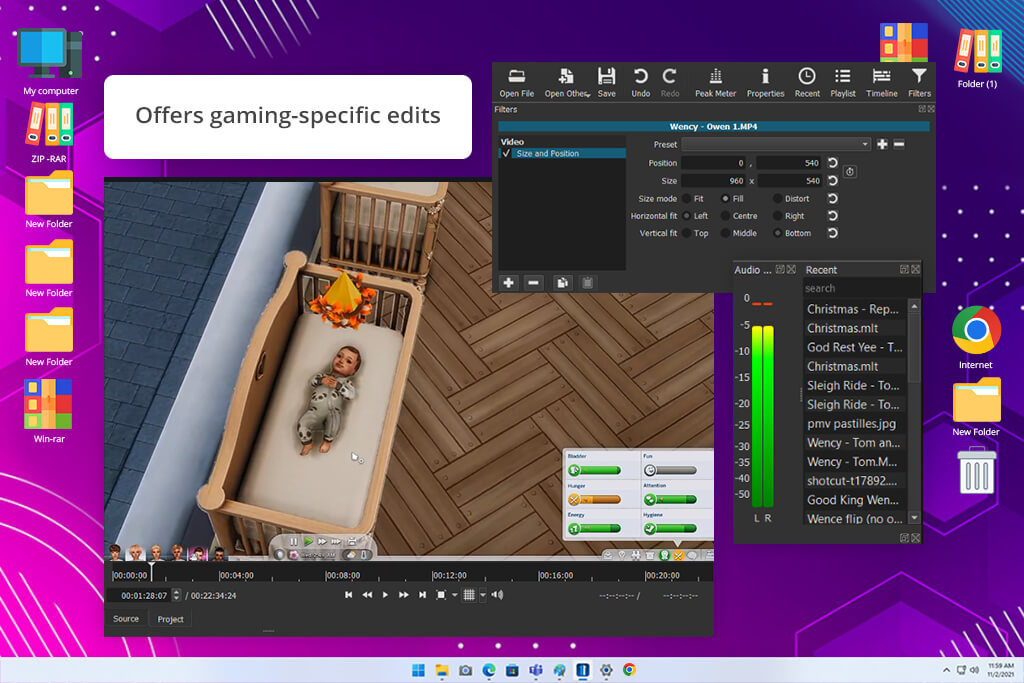
Task: Click the timecode stepper arrows
Action: point(176,595)
